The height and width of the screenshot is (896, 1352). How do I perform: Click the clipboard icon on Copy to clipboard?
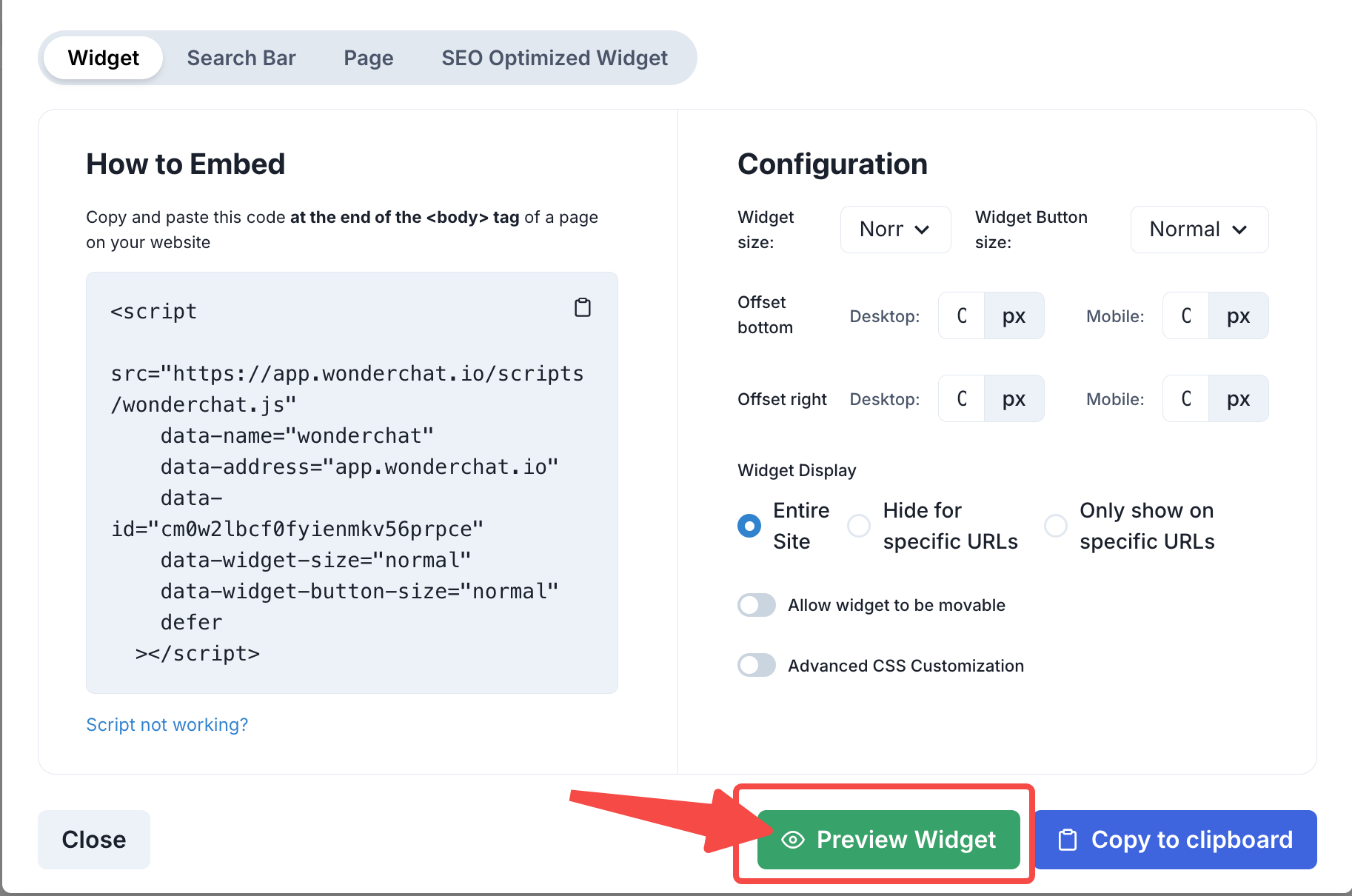1067,840
